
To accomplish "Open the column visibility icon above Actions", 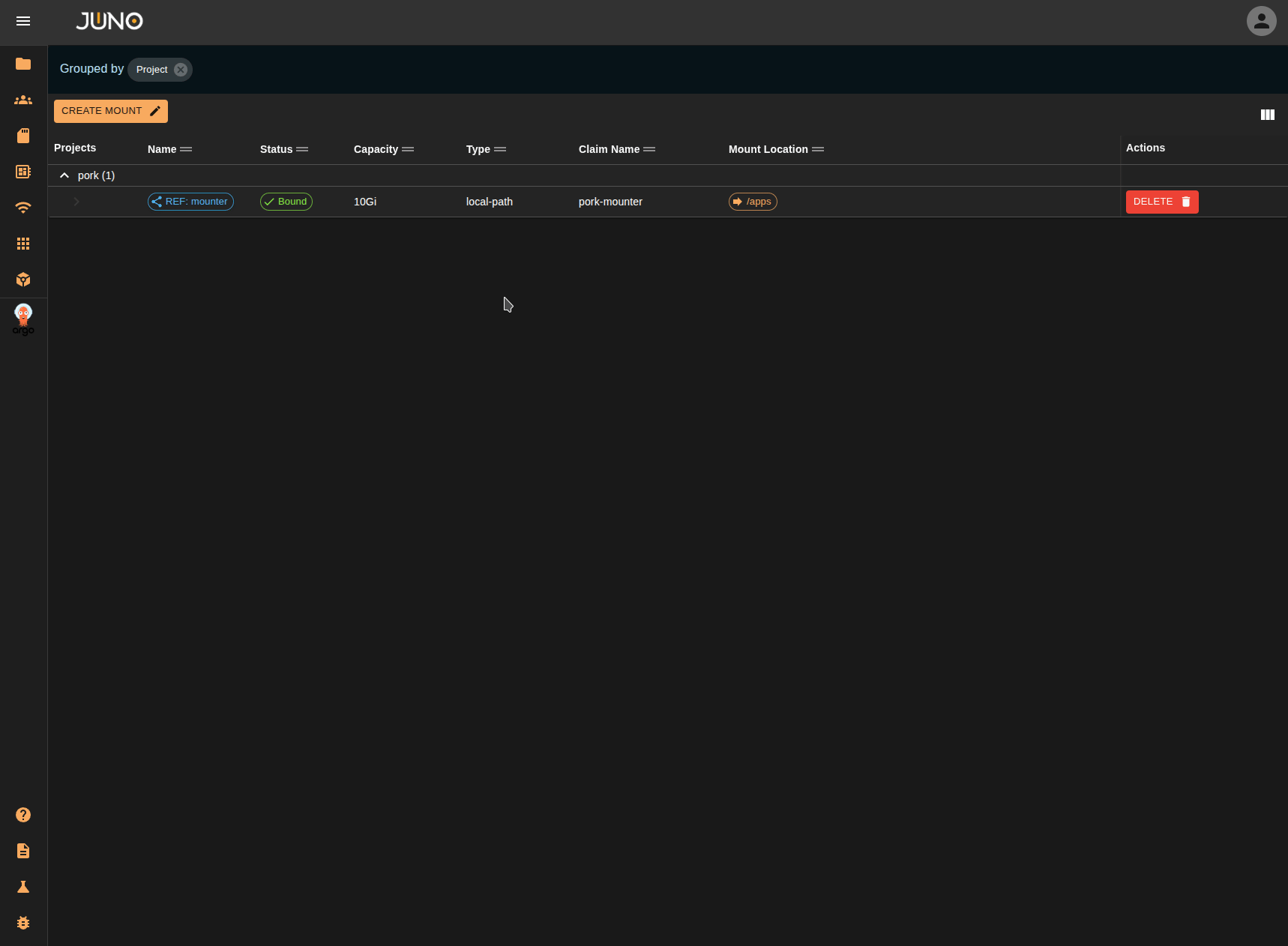I will coord(1267,115).
